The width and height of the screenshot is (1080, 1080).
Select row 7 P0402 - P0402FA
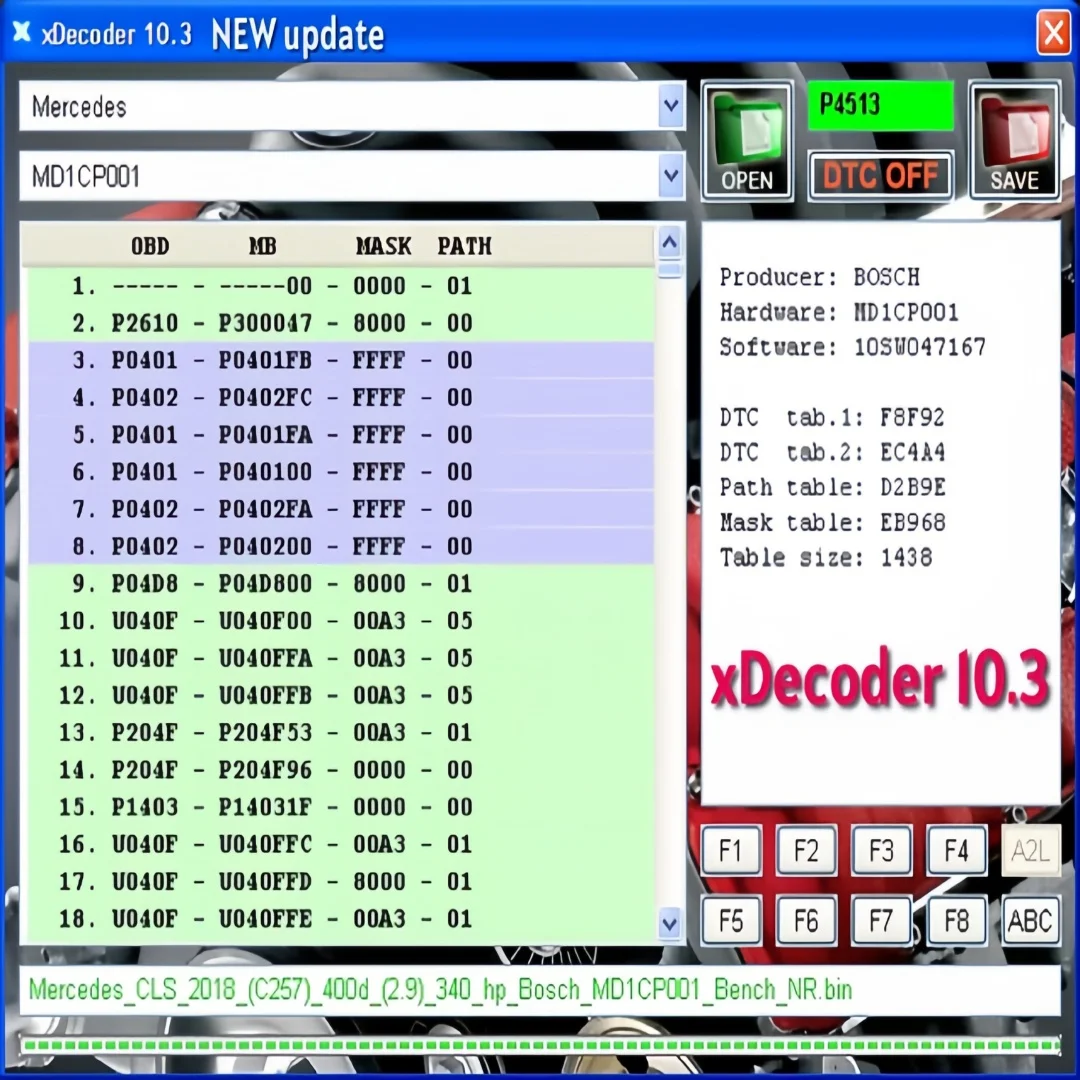coord(341,509)
